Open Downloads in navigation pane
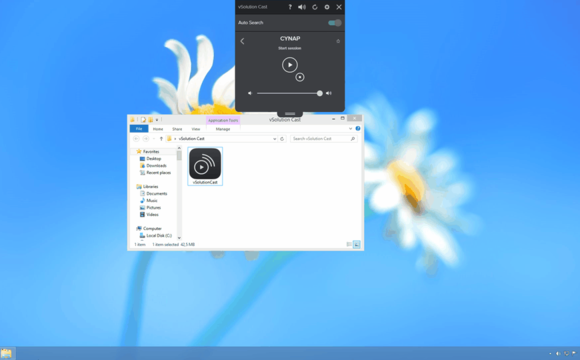 (x=156, y=165)
